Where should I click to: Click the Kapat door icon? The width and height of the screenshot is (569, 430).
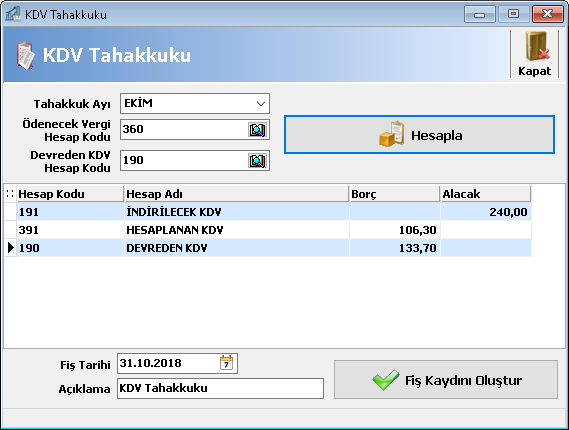537,46
